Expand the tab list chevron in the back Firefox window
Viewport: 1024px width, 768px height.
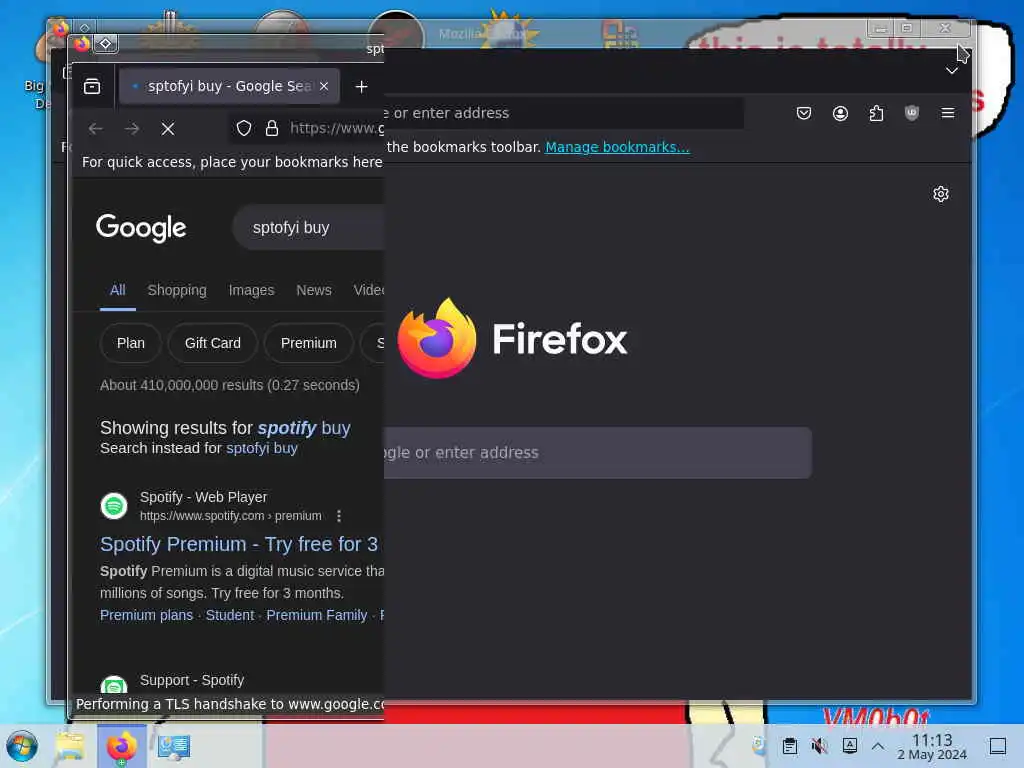click(x=952, y=71)
